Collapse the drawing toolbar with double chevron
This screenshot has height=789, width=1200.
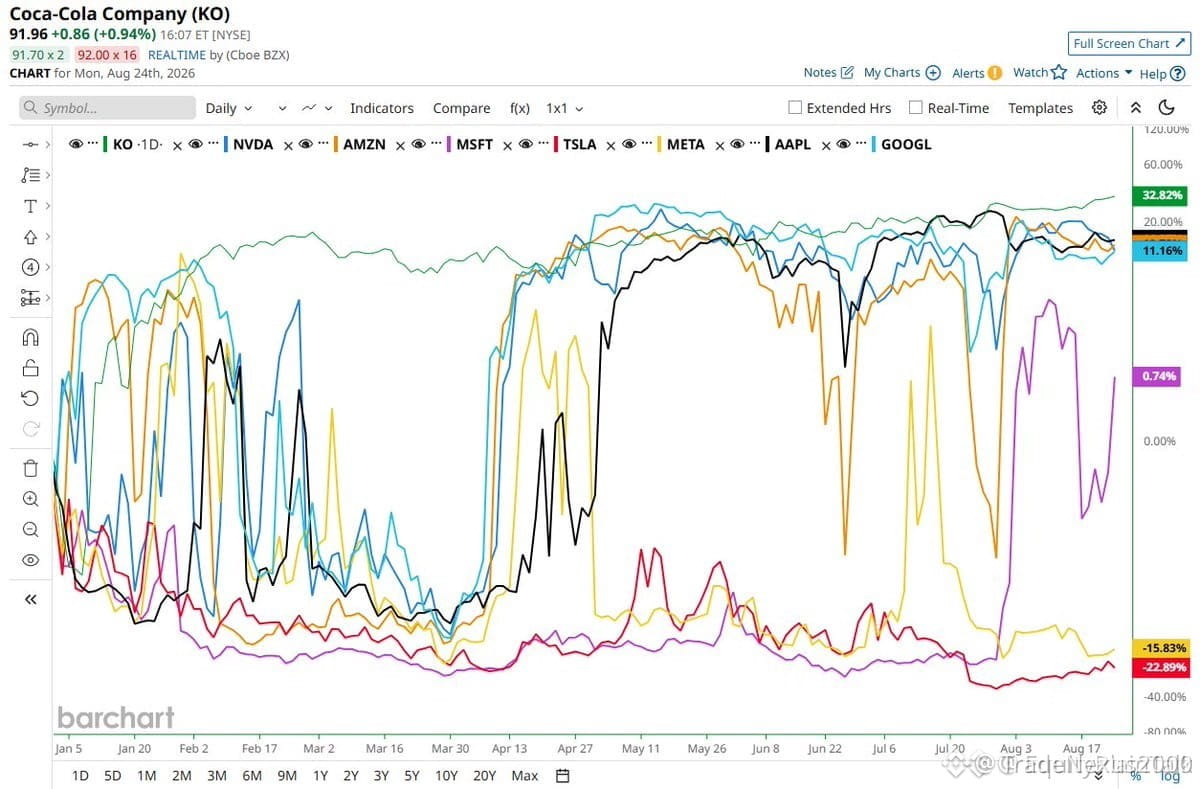point(30,599)
